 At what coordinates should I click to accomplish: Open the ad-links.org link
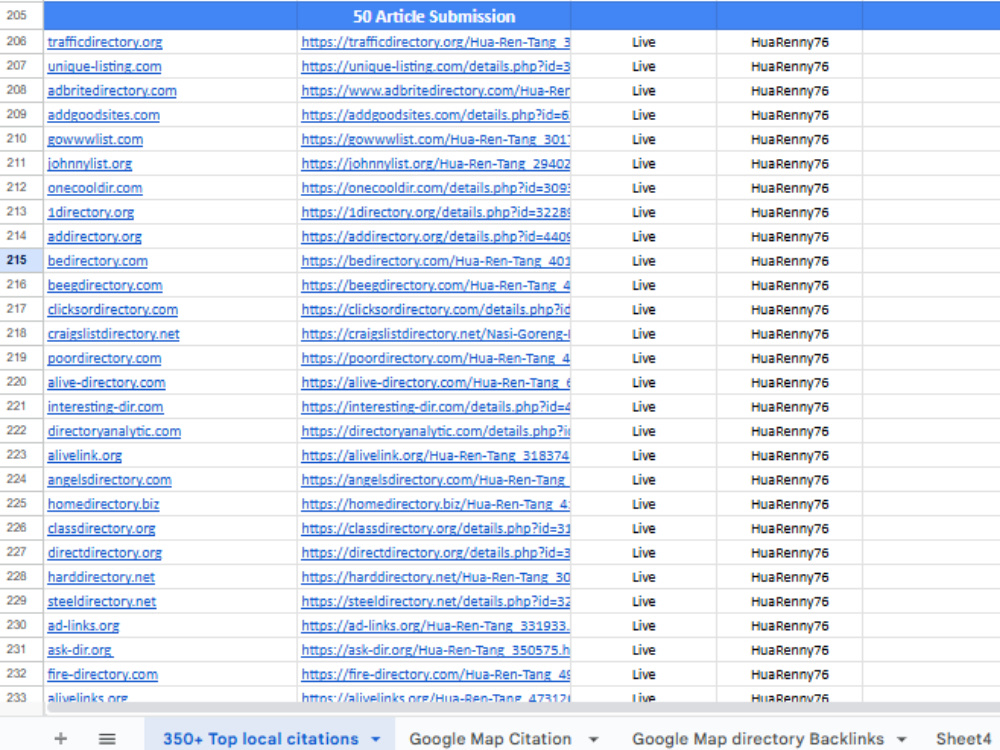[x=84, y=626]
